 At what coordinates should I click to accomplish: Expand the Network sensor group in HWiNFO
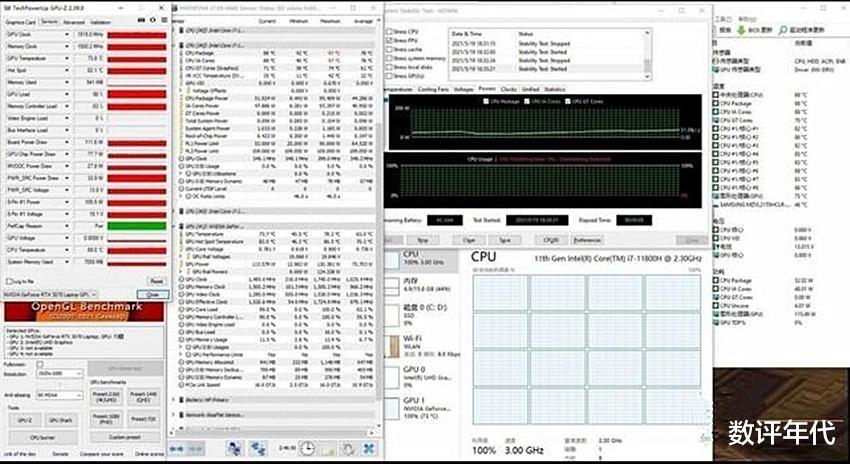[x=174, y=414]
